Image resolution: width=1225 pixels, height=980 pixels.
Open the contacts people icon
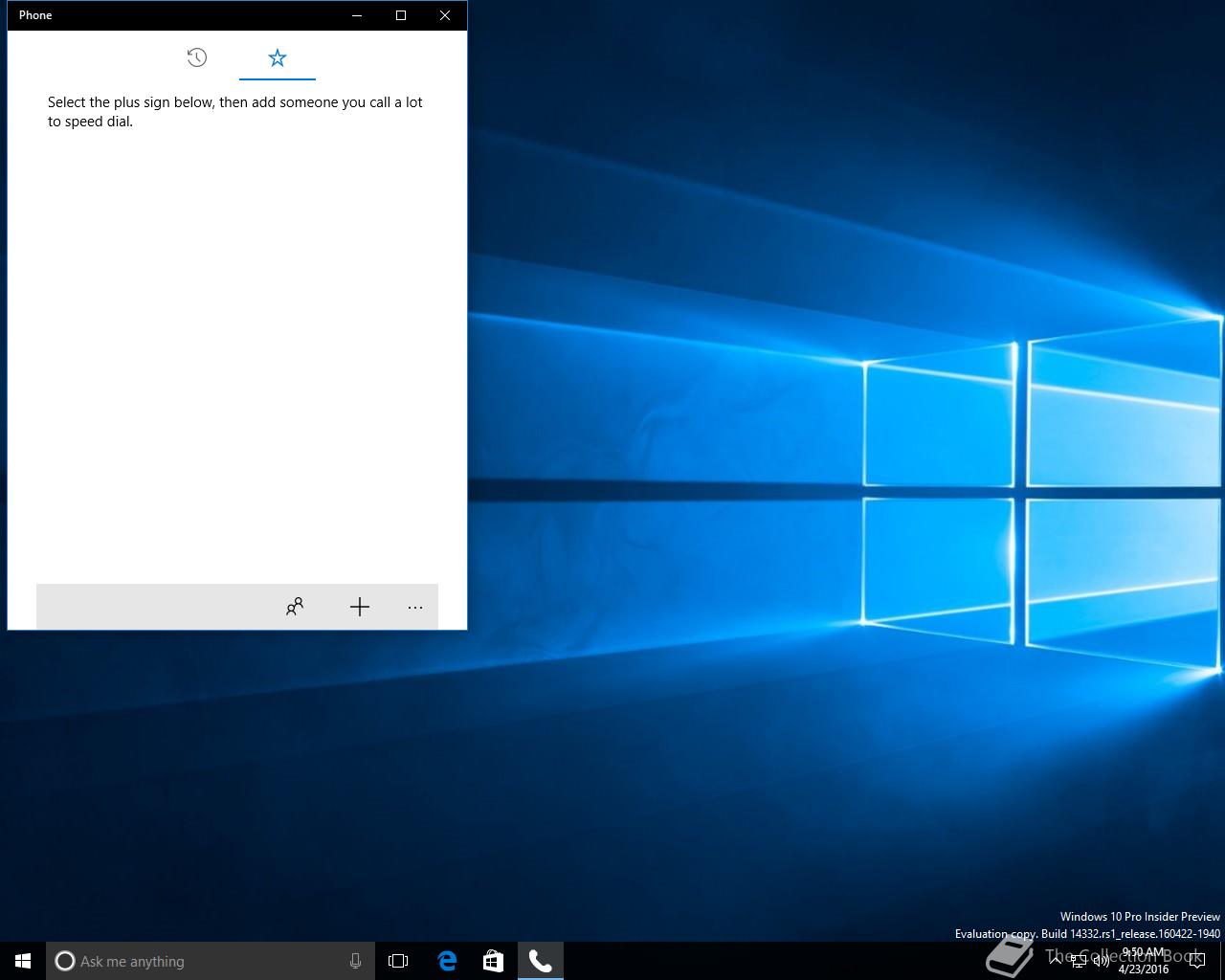coord(295,607)
